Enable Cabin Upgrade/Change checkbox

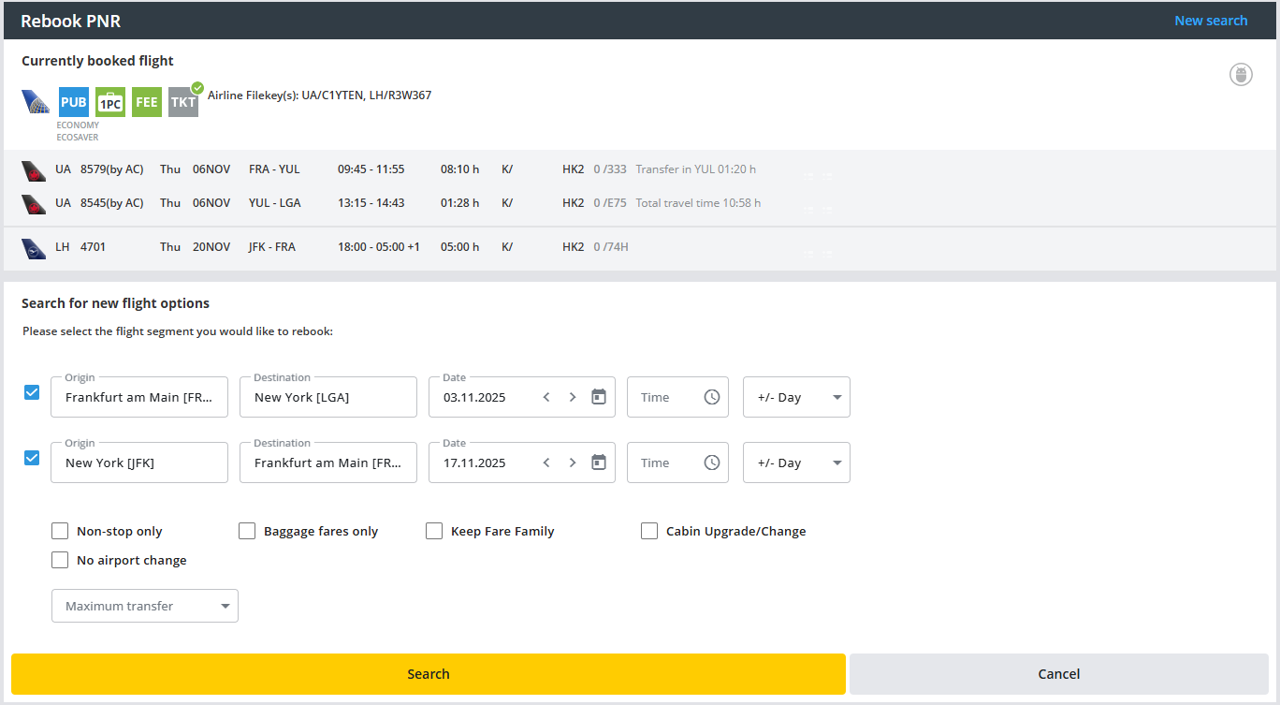pyautogui.click(x=649, y=531)
